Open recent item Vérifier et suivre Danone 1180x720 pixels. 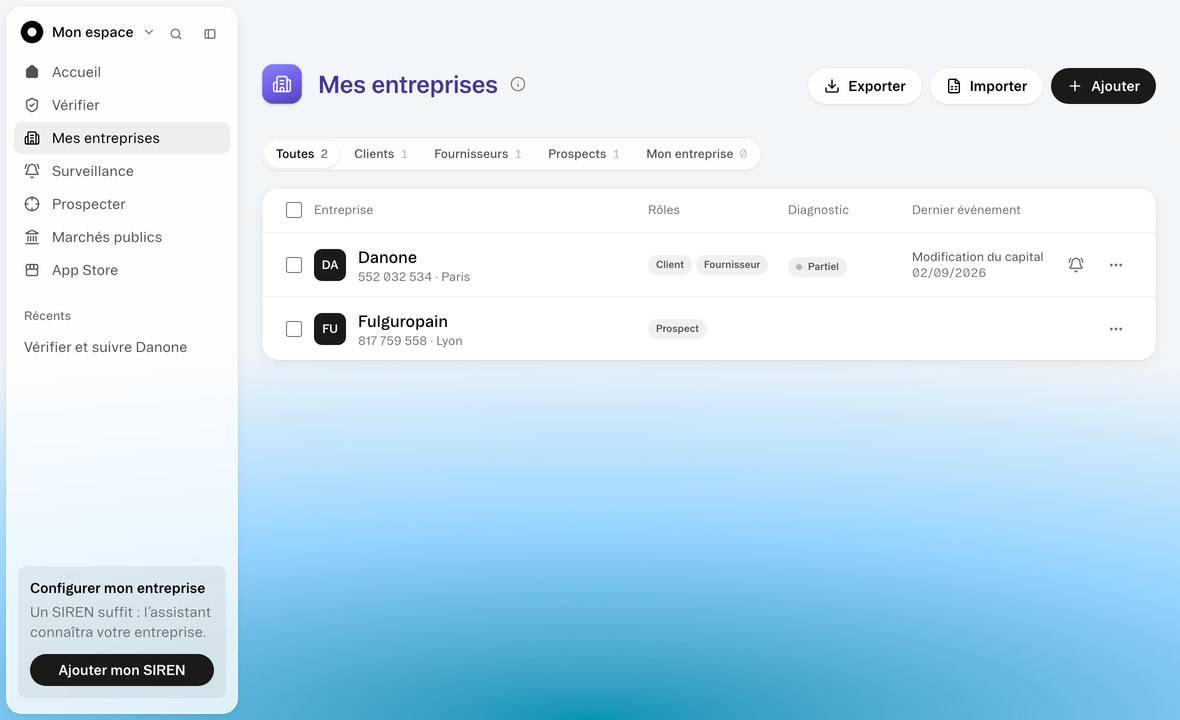(x=105, y=348)
